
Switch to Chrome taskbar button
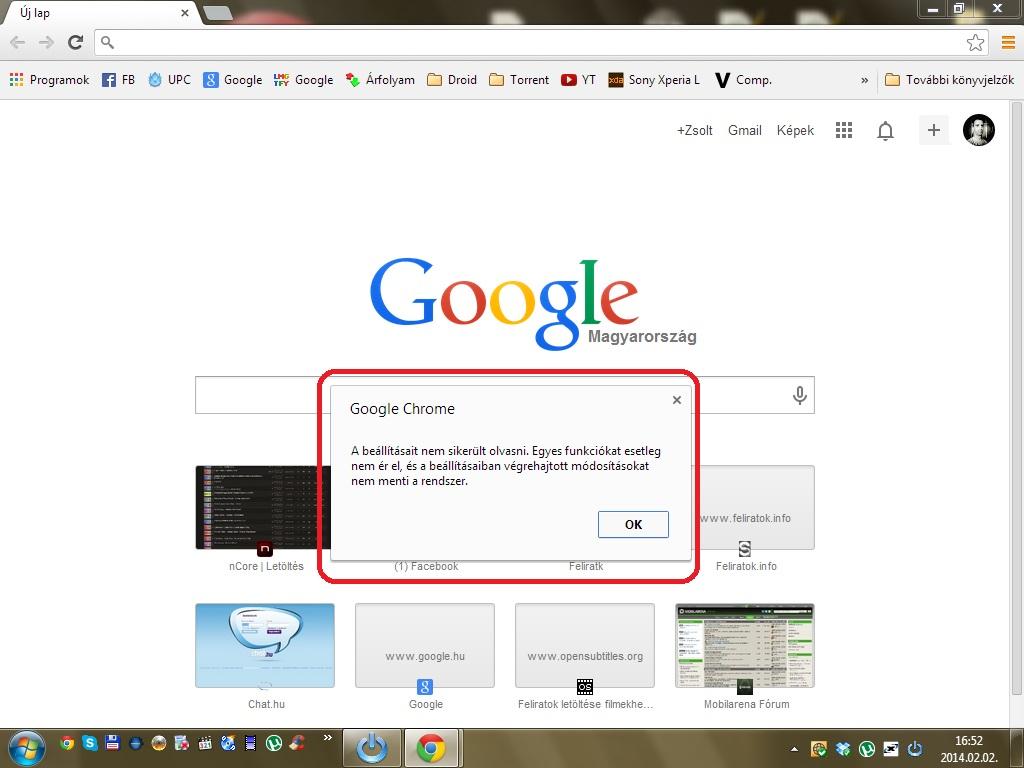pos(431,748)
